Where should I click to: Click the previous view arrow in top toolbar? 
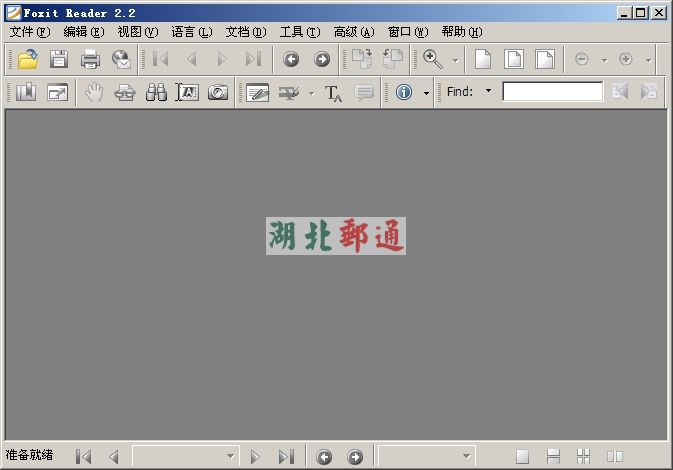(x=291, y=59)
